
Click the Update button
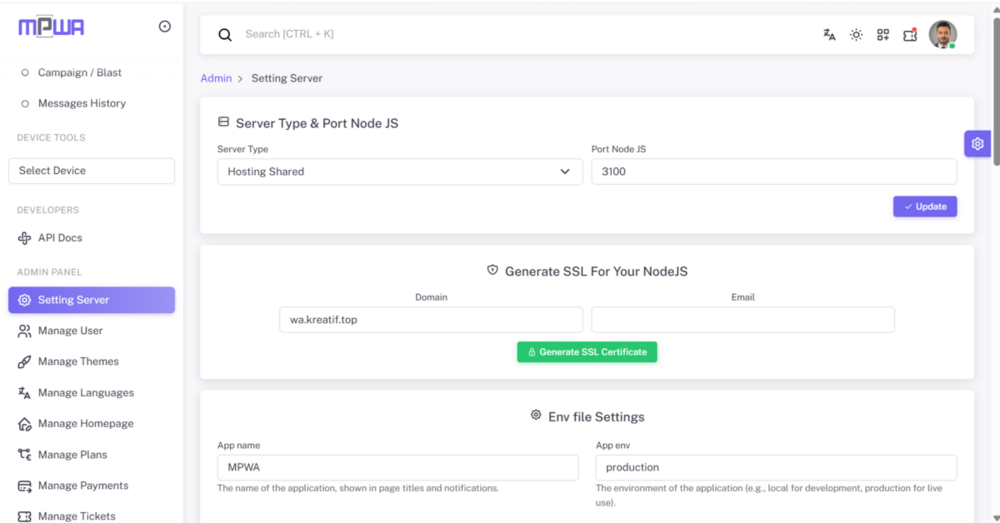point(925,207)
